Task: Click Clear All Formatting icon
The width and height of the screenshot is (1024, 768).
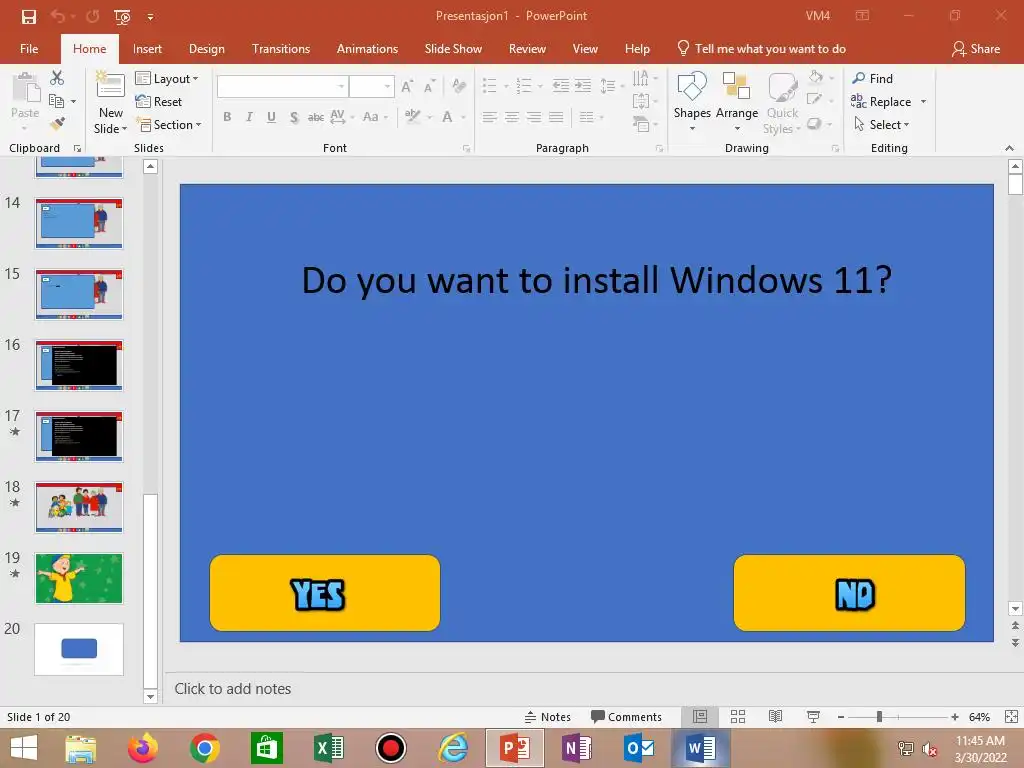Action: click(458, 86)
